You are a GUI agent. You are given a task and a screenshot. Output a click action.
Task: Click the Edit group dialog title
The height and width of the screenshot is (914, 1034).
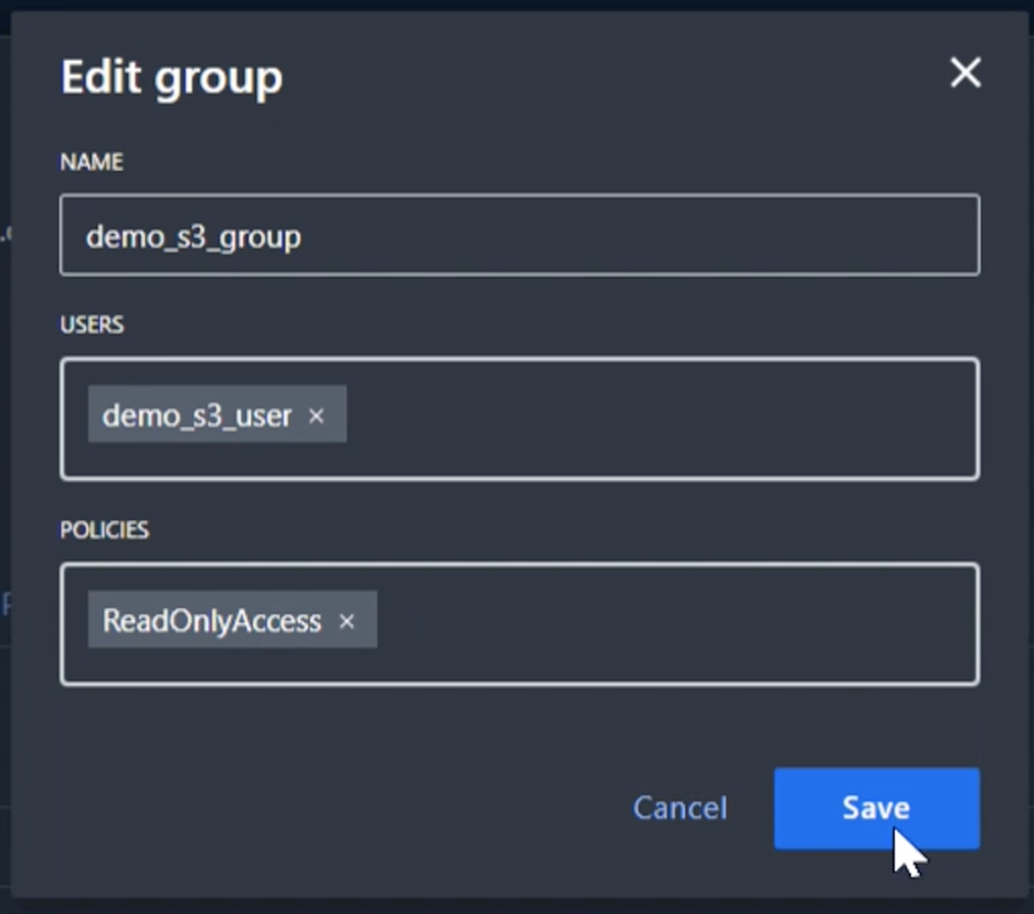[x=171, y=77]
